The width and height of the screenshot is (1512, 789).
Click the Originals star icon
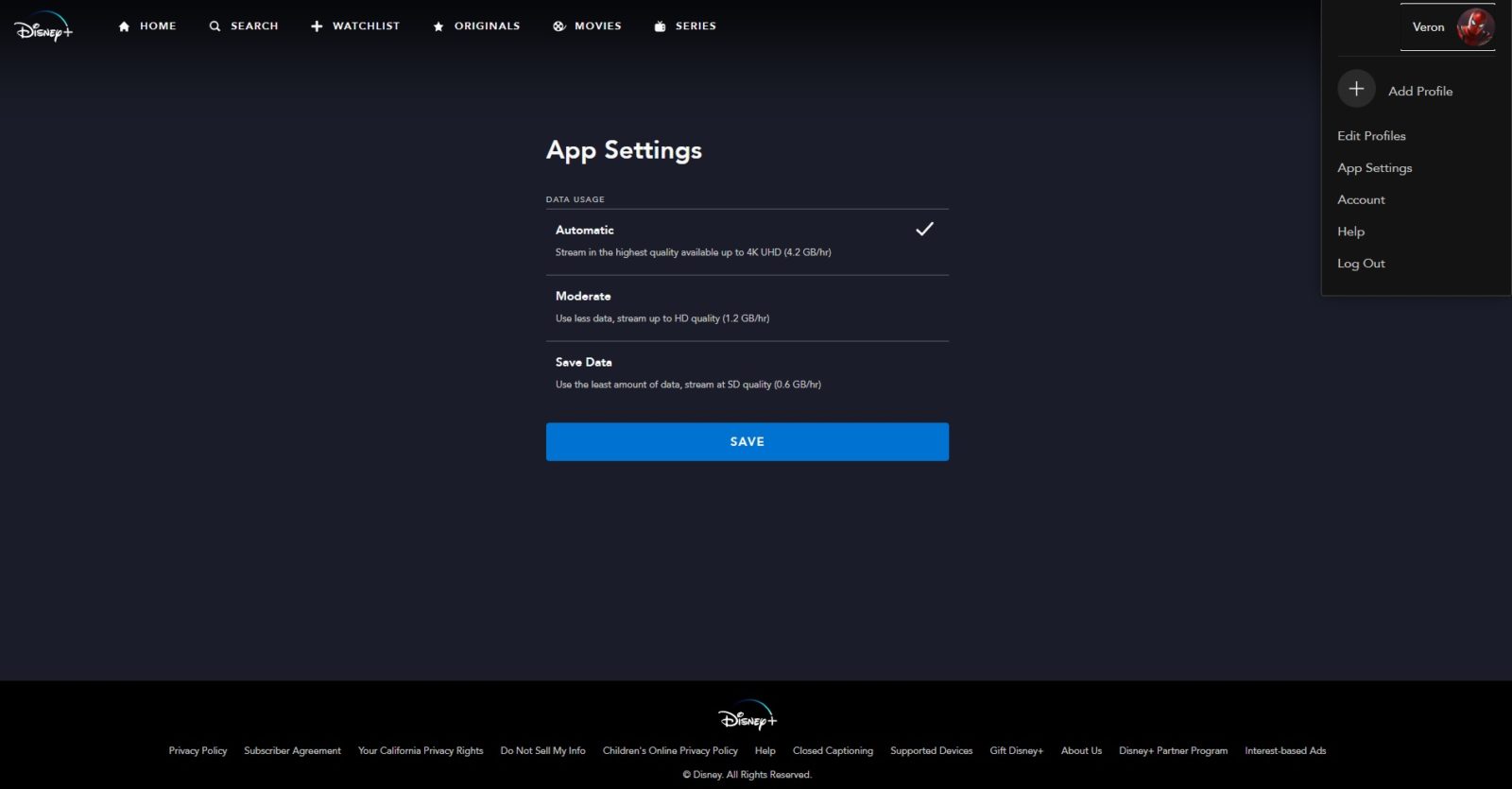tap(438, 26)
